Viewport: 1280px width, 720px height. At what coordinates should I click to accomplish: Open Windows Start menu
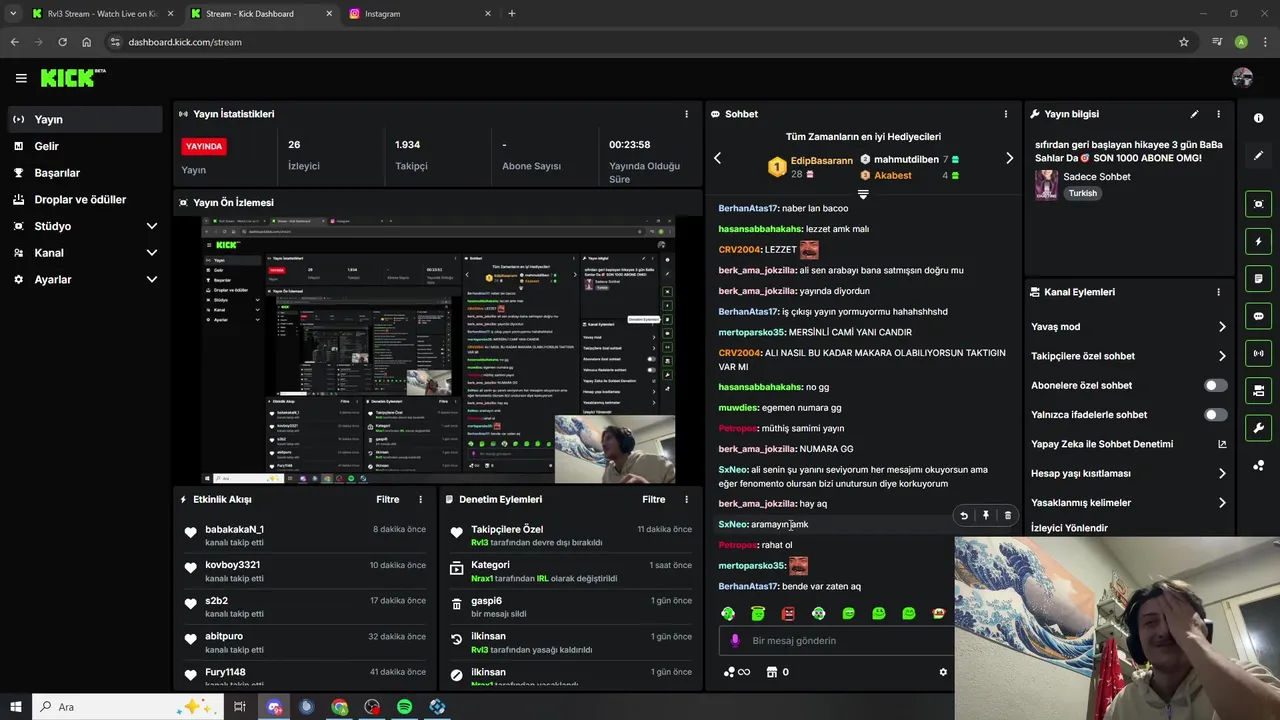(15, 707)
